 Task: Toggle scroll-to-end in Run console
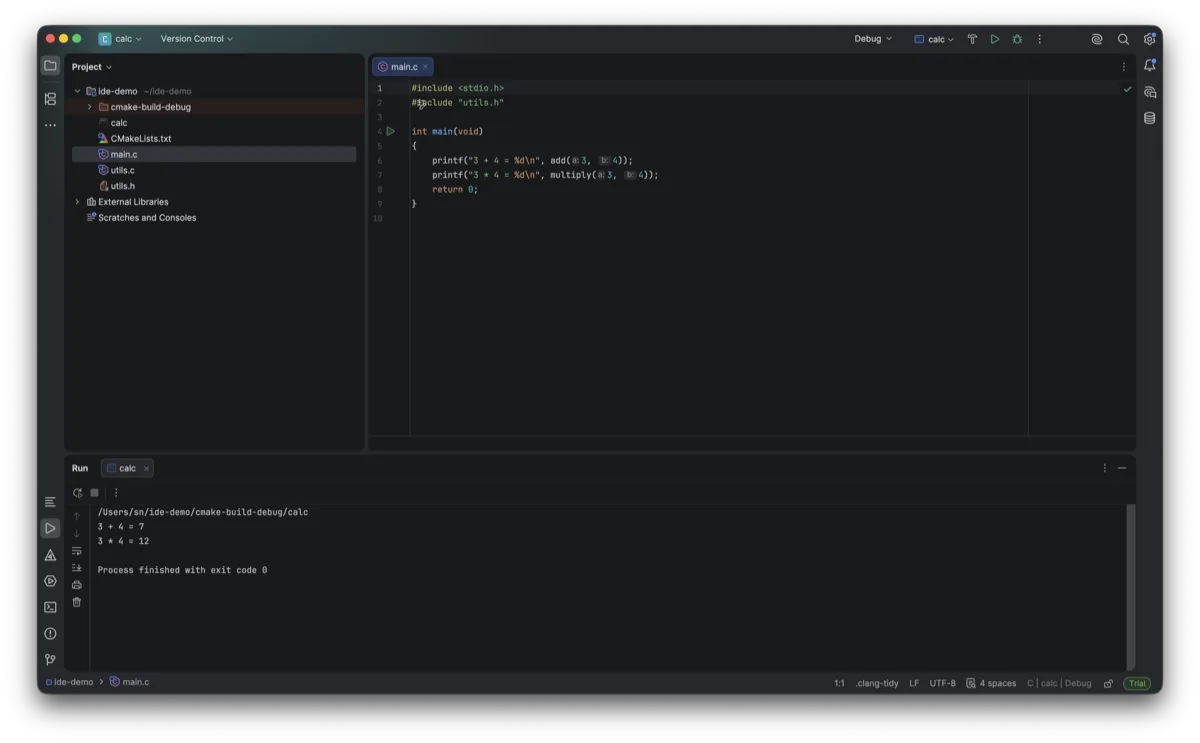[x=77, y=568]
